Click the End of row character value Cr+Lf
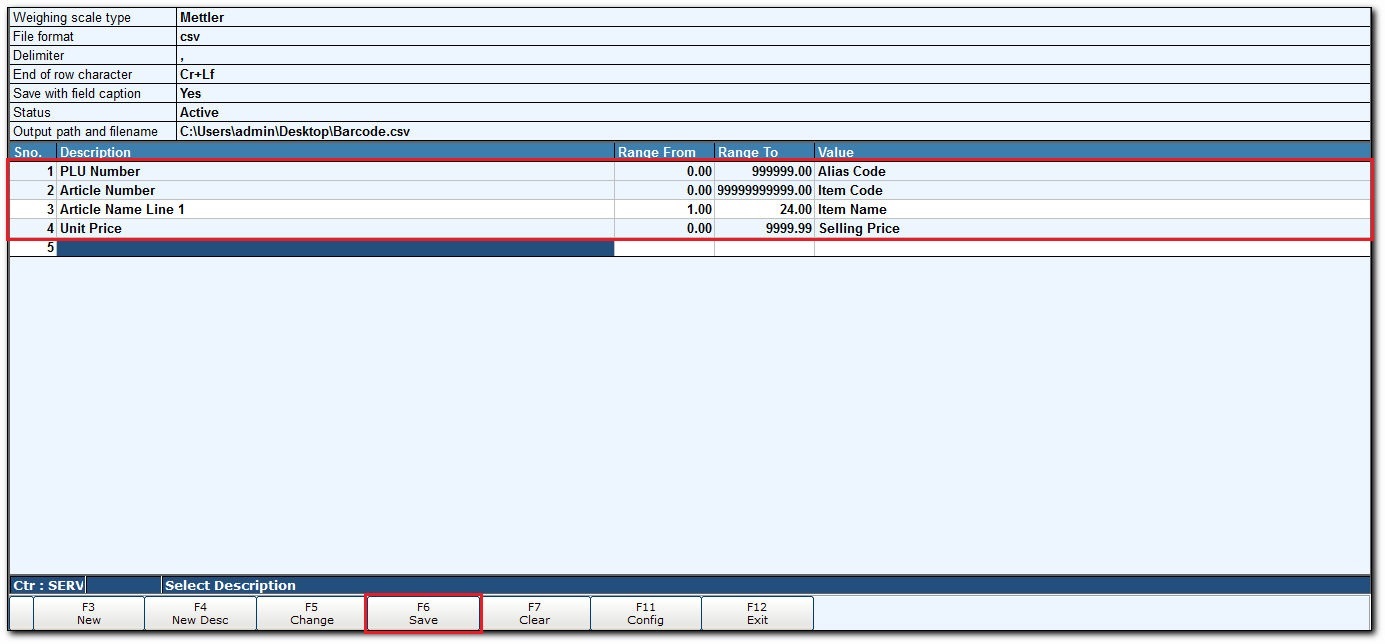1385x644 pixels. coord(197,74)
